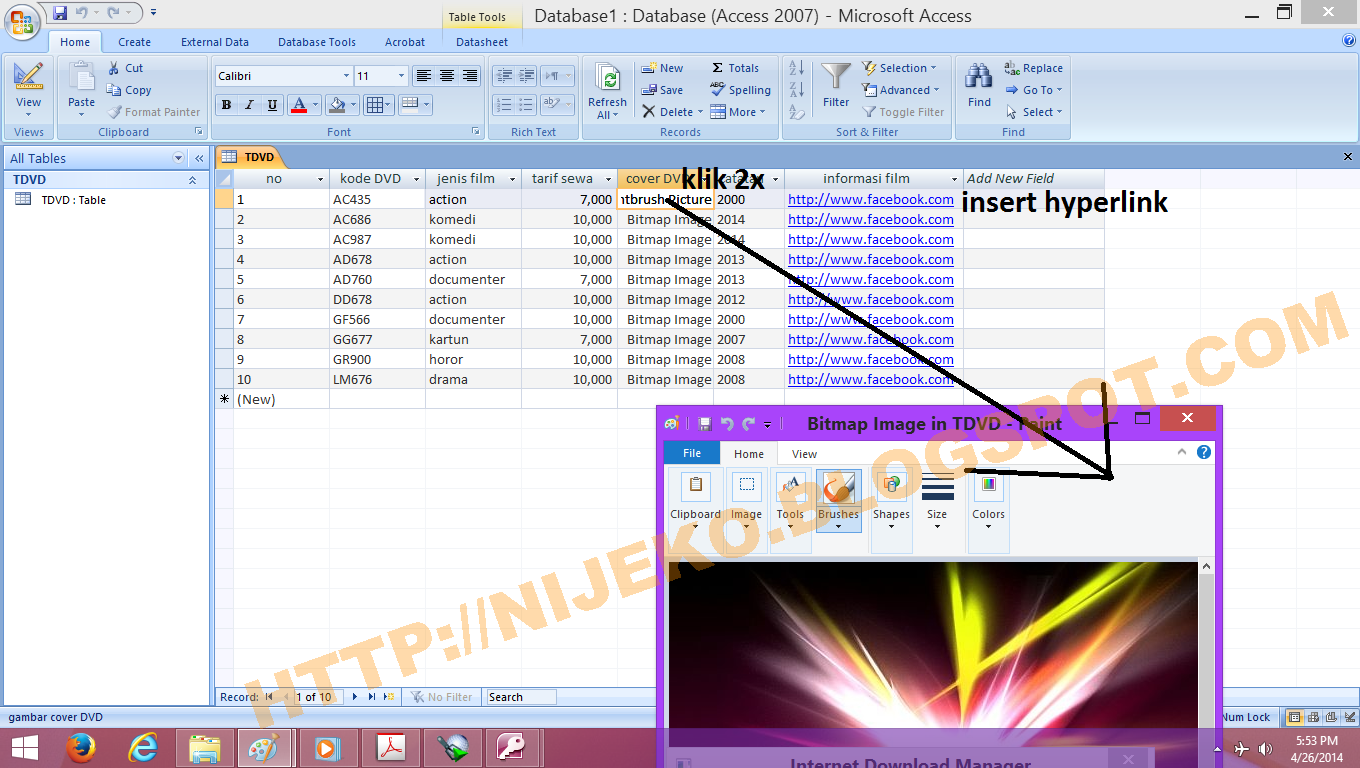1360x768 pixels.
Task: Click Save in the Quick Access Toolbar
Action: coord(60,13)
